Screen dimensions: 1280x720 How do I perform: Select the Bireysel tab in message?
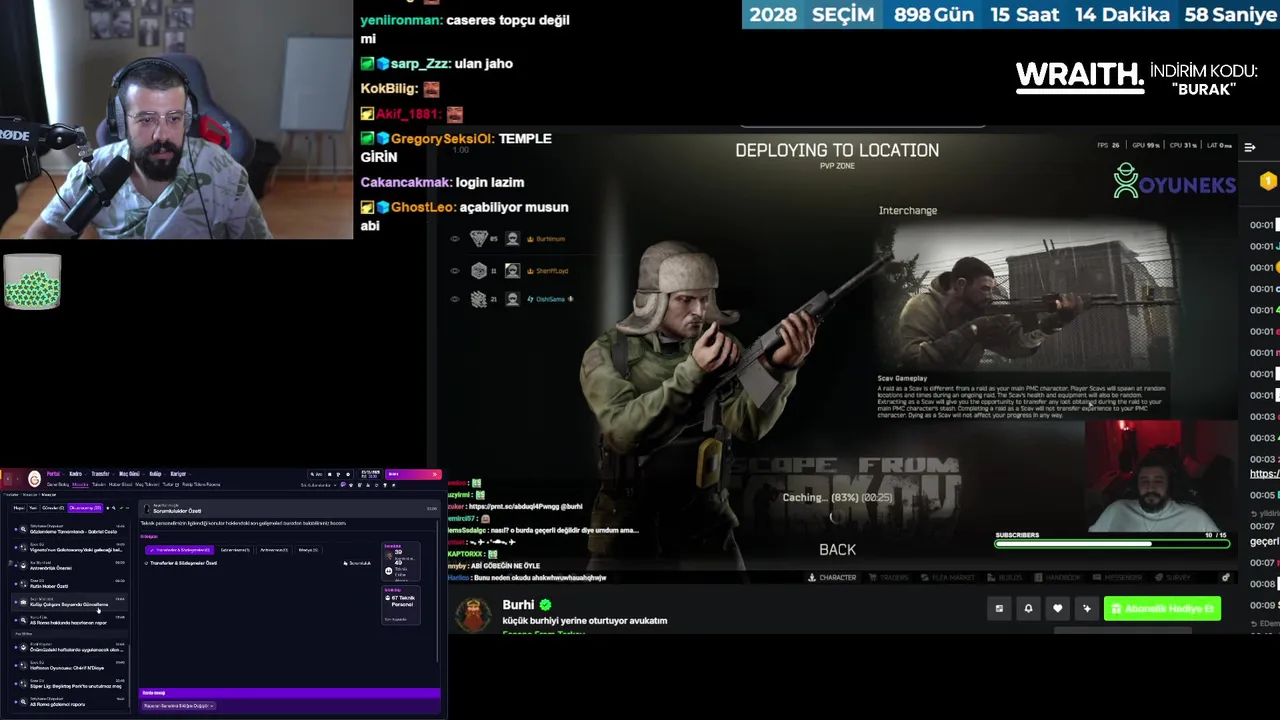(308, 550)
